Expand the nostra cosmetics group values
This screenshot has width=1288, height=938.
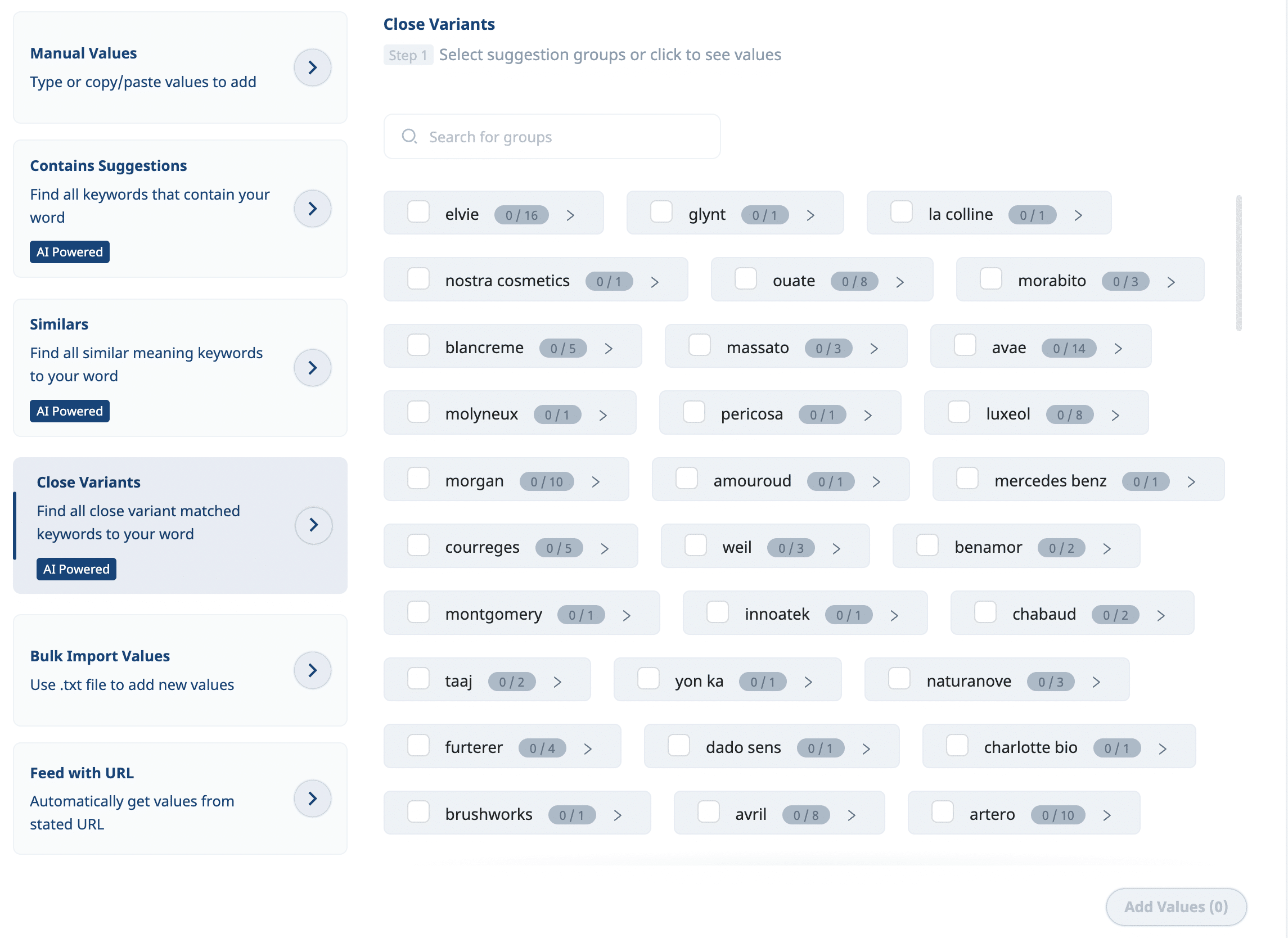click(655, 282)
